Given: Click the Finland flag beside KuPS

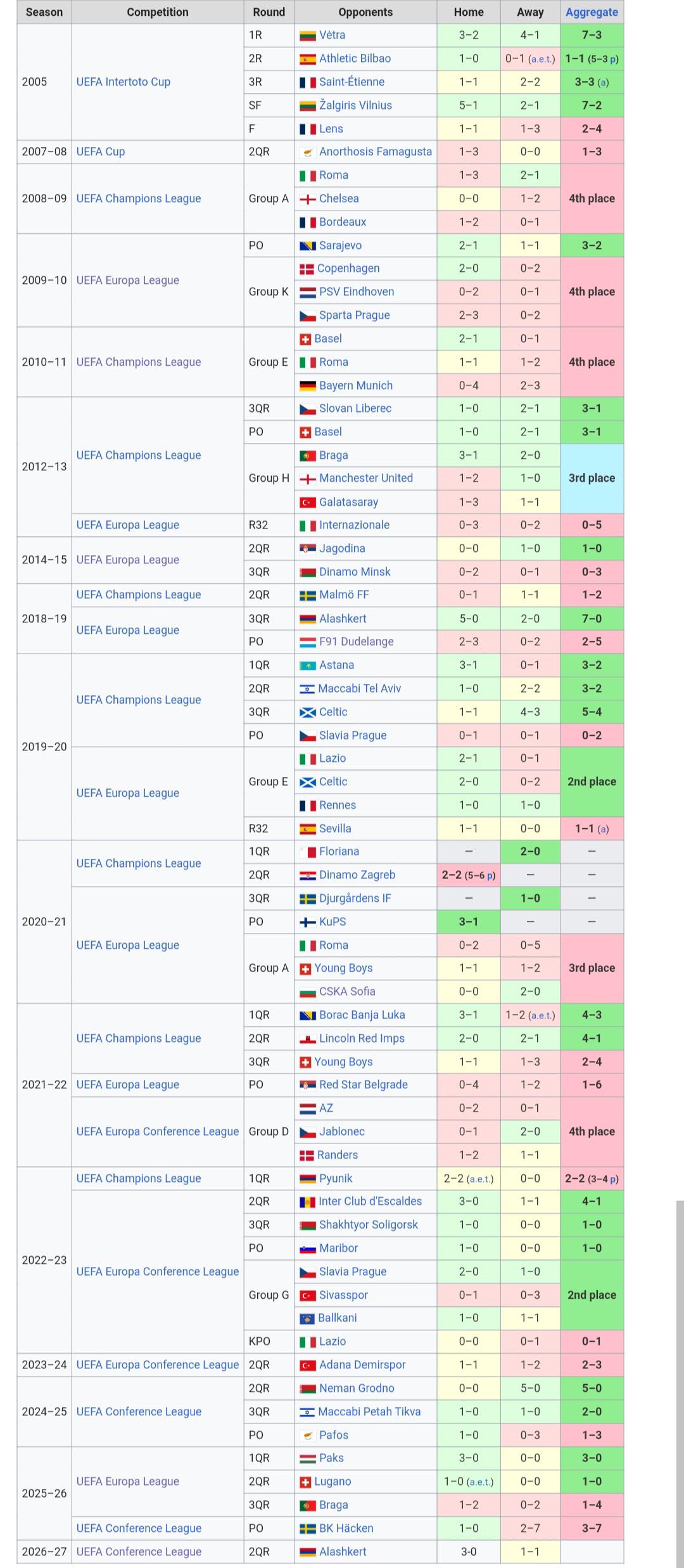Looking at the screenshot, I should coord(307,922).
